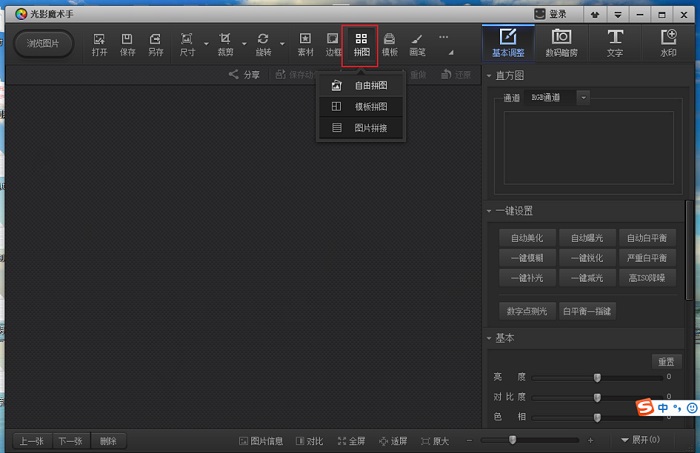Choose 图片拼接 from the collage menu
The width and height of the screenshot is (700, 453).
point(361,128)
